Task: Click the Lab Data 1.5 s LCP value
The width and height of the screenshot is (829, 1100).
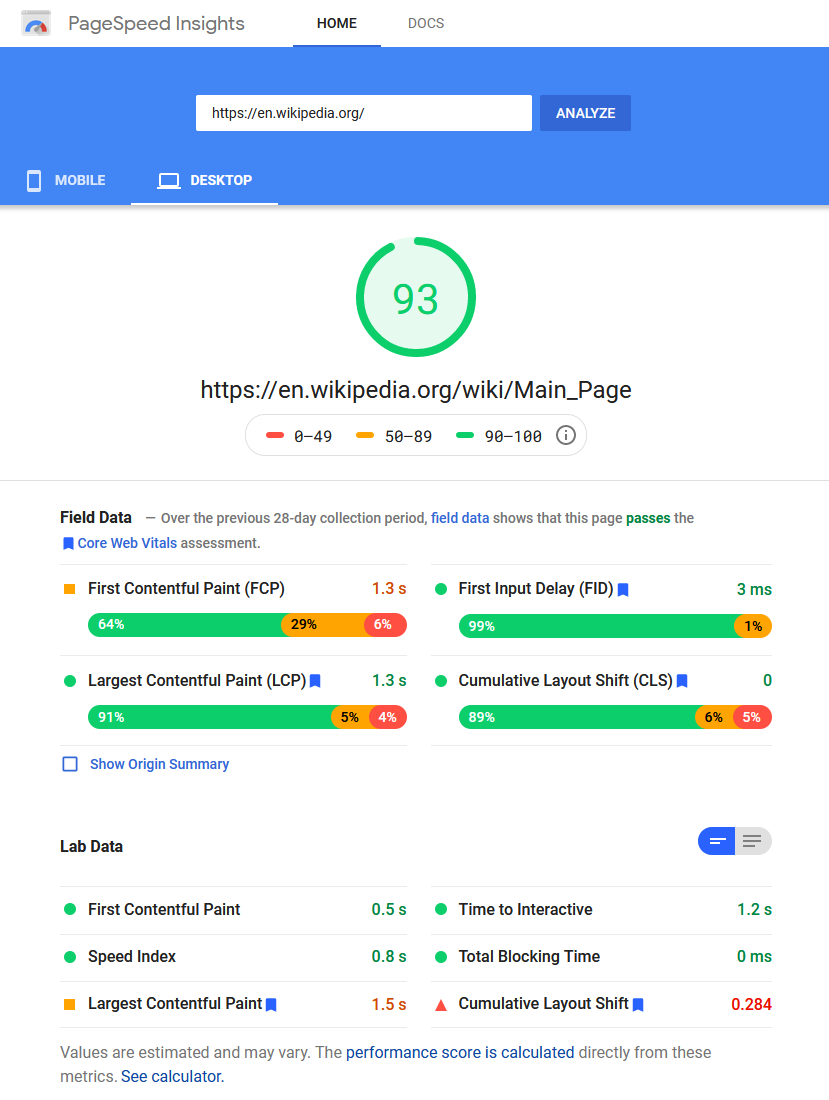Action: [389, 1005]
